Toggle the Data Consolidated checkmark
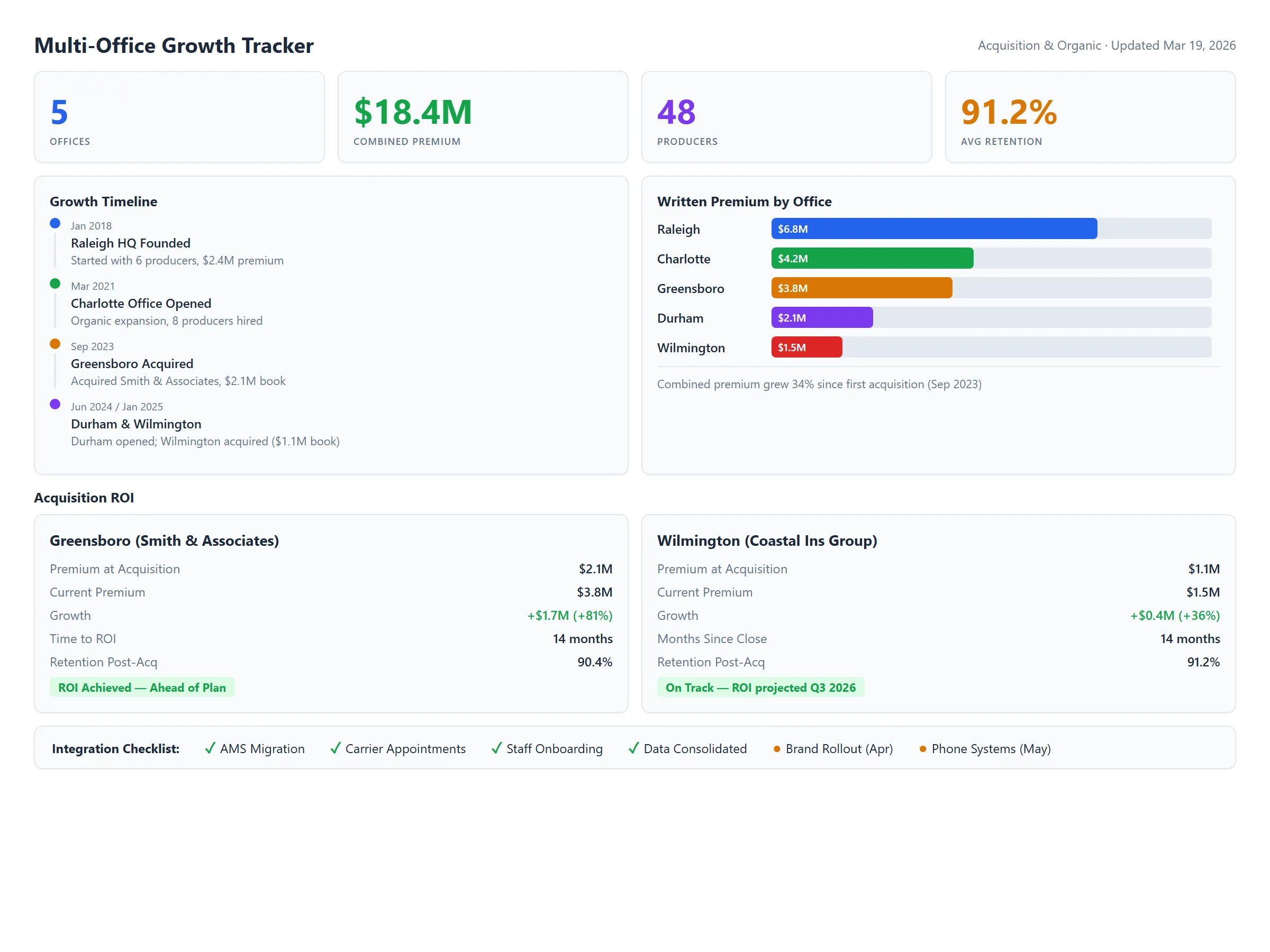The image size is (1270, 952). pyautogui.click(x=633, y=749)
